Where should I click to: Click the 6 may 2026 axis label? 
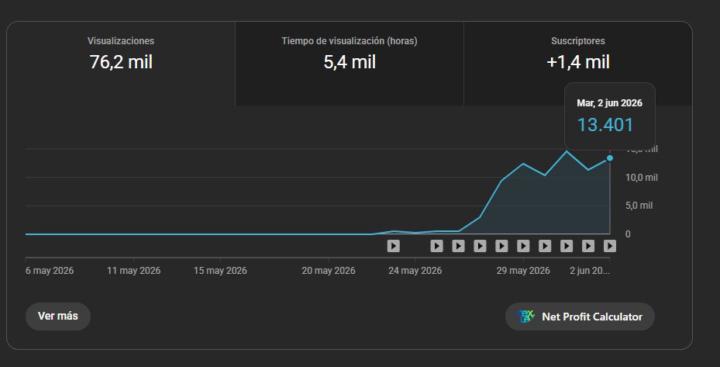click(50, 271)
